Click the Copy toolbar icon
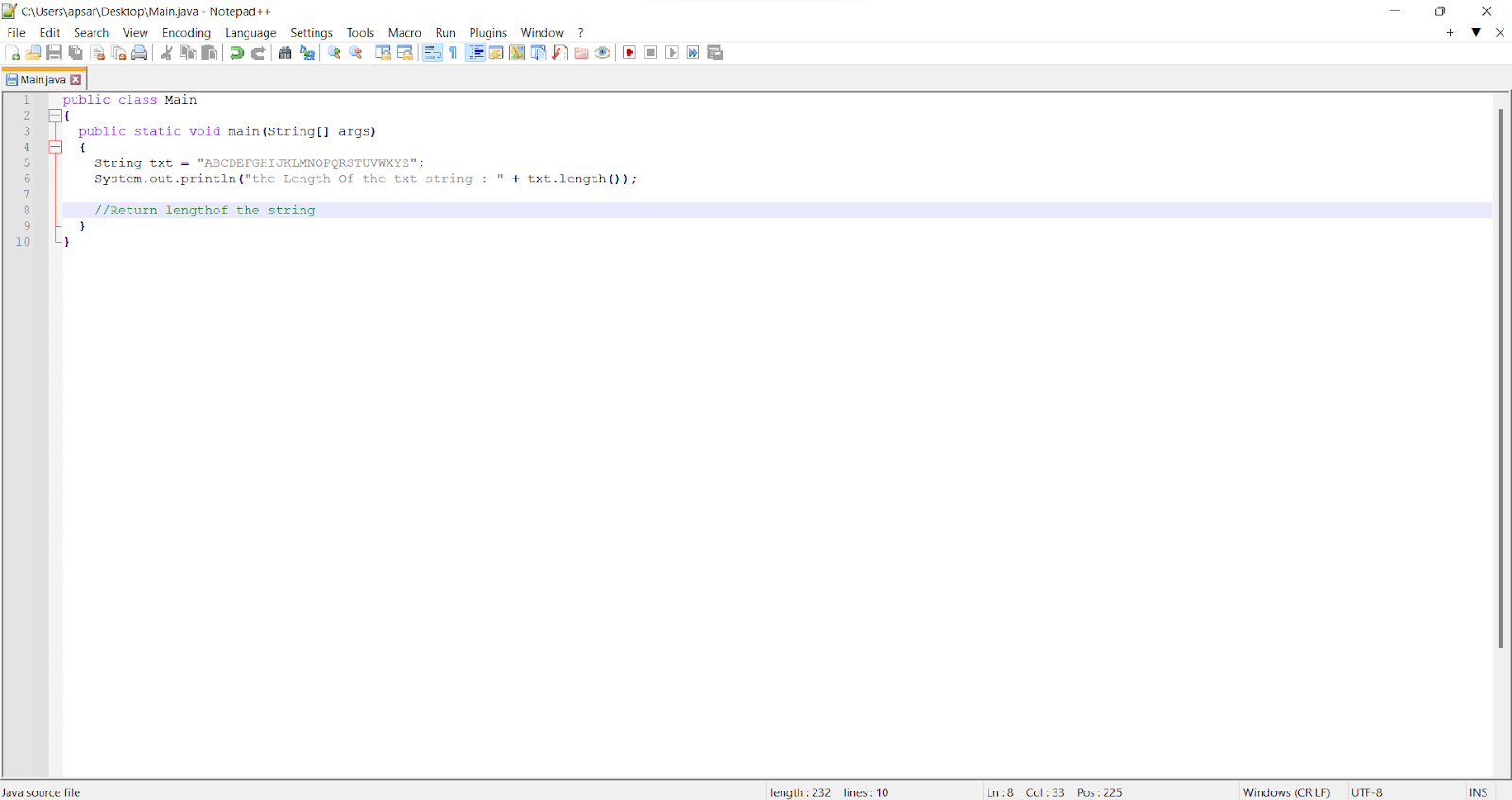1512x800 pixels. click(188, 53)
